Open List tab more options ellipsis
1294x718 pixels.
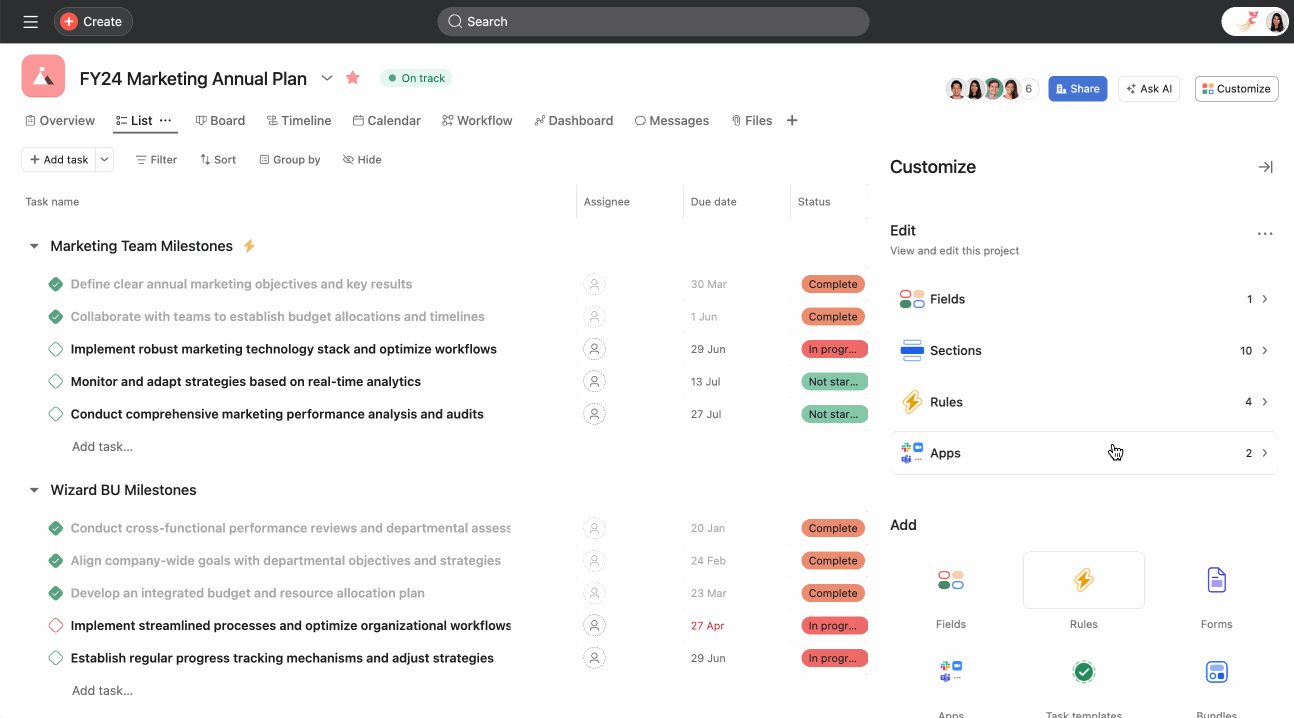click(166, 121)
